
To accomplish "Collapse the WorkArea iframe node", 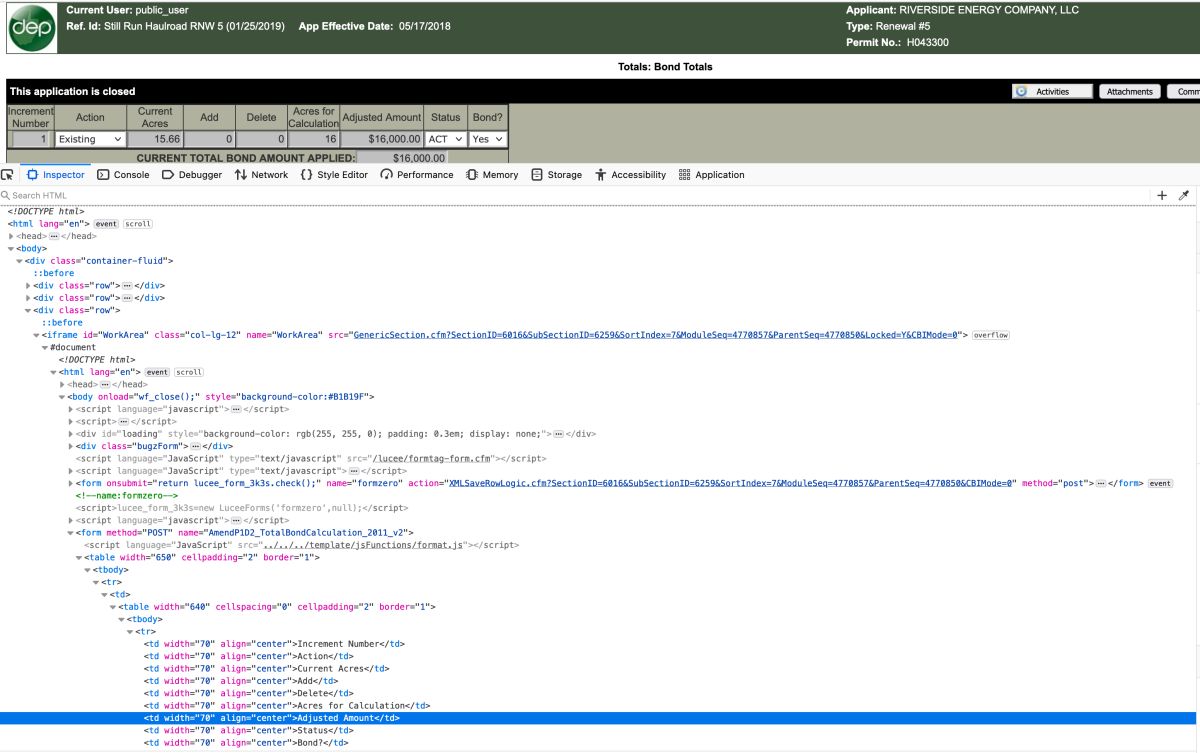I will tap(36, 335).
